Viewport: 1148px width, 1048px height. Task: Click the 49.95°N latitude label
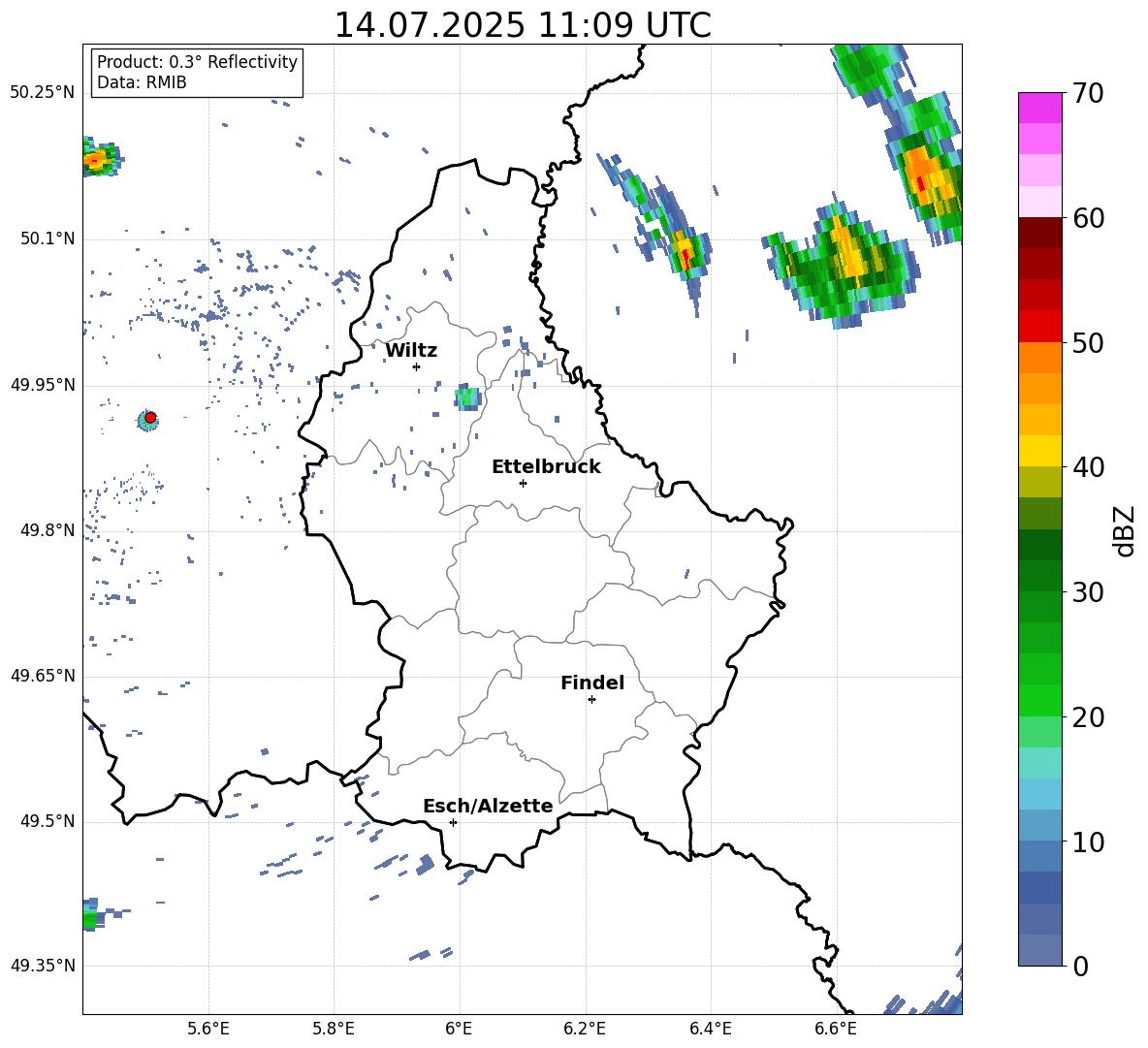point(43,384)
